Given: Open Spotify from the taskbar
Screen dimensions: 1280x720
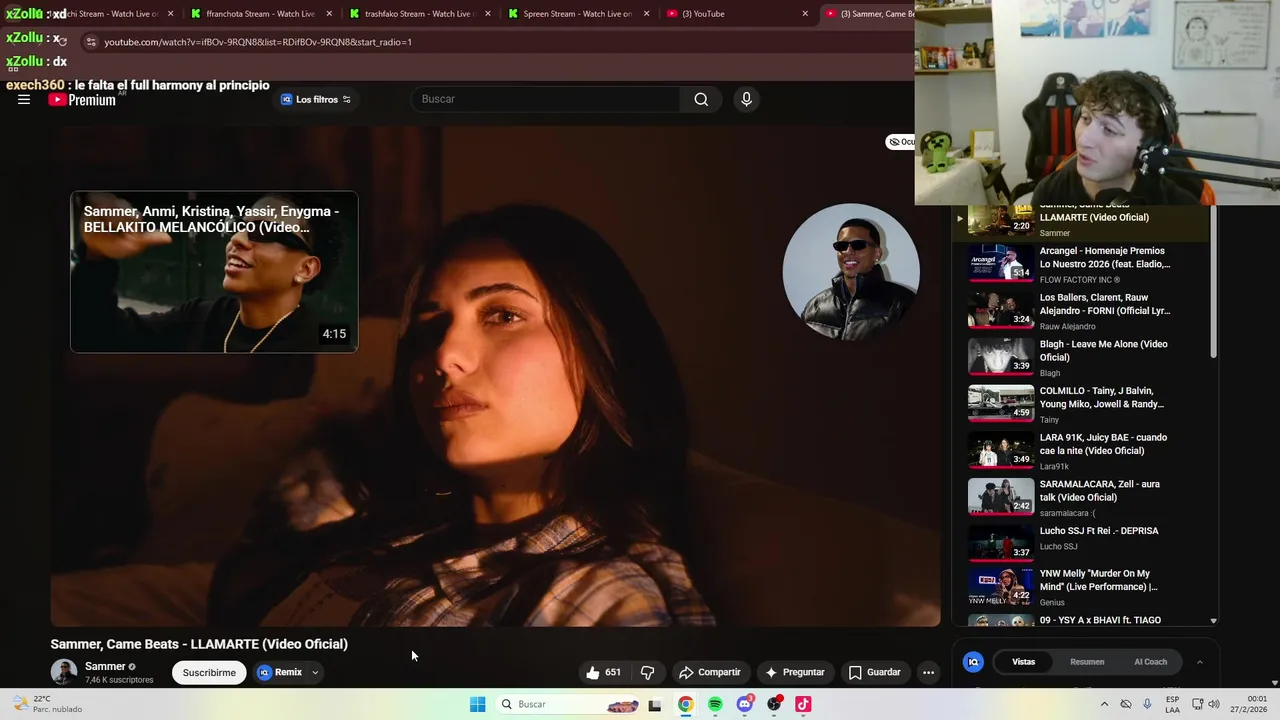Looking at the screenshot, I should [x=715, y=704].
